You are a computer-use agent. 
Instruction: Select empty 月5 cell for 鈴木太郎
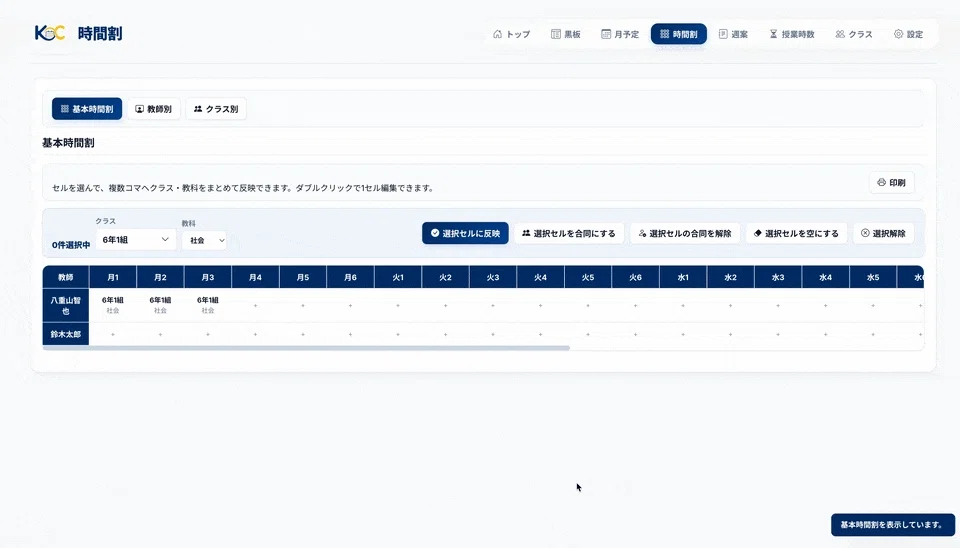click(303, 334)
